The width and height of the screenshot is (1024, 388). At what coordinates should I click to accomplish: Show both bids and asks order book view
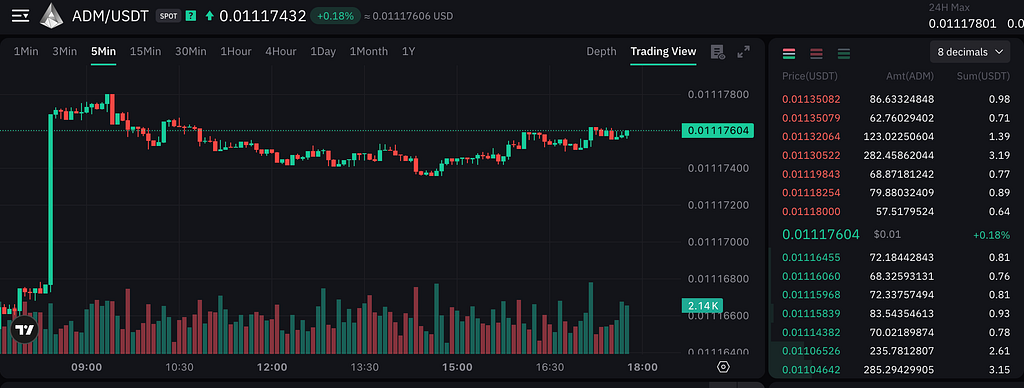coord(788,54)
